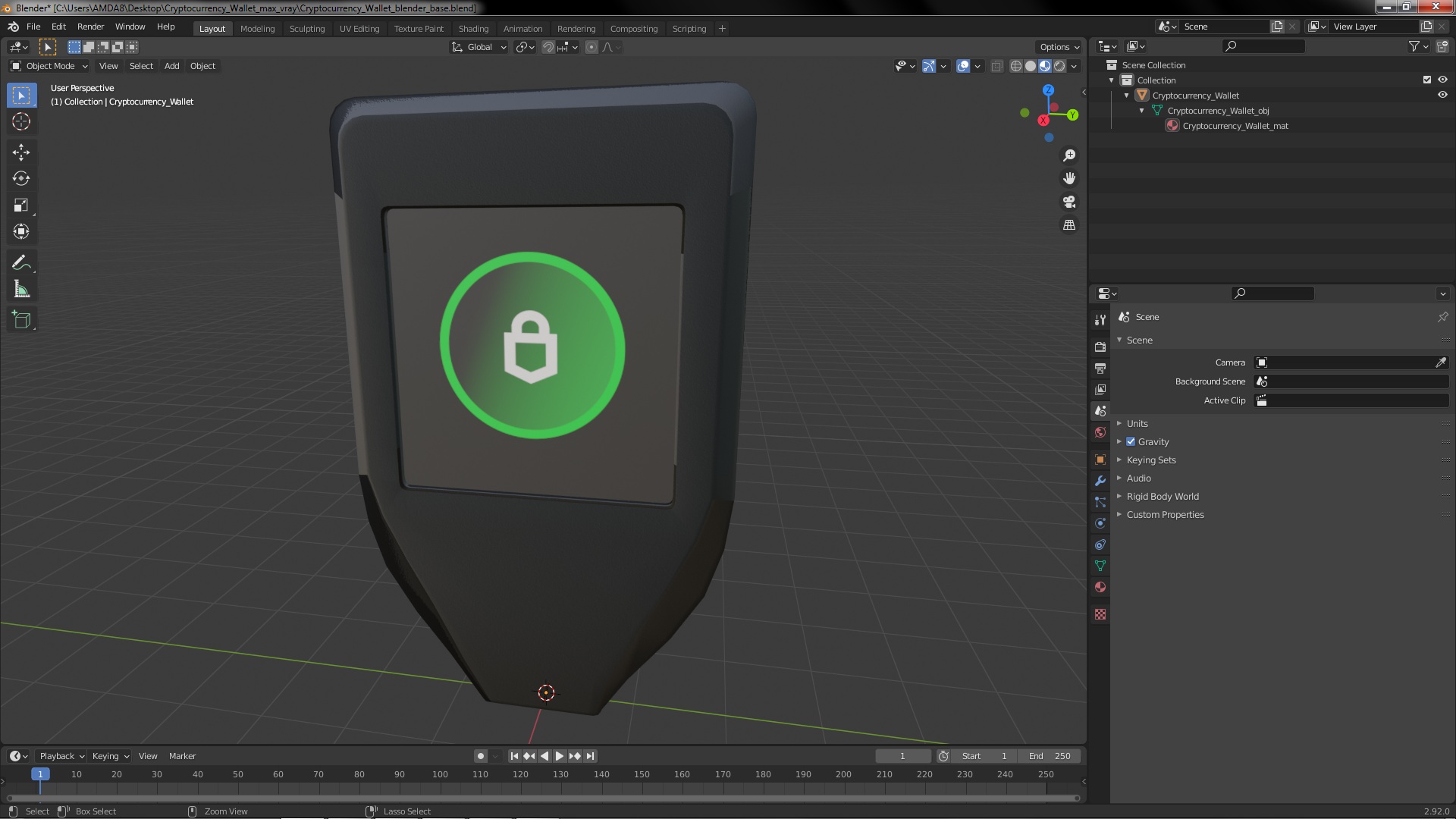Image resolution: width=1456 pixels, height=819 pixels.
Task: Select the Cursor tool
Action: (21, 121)
